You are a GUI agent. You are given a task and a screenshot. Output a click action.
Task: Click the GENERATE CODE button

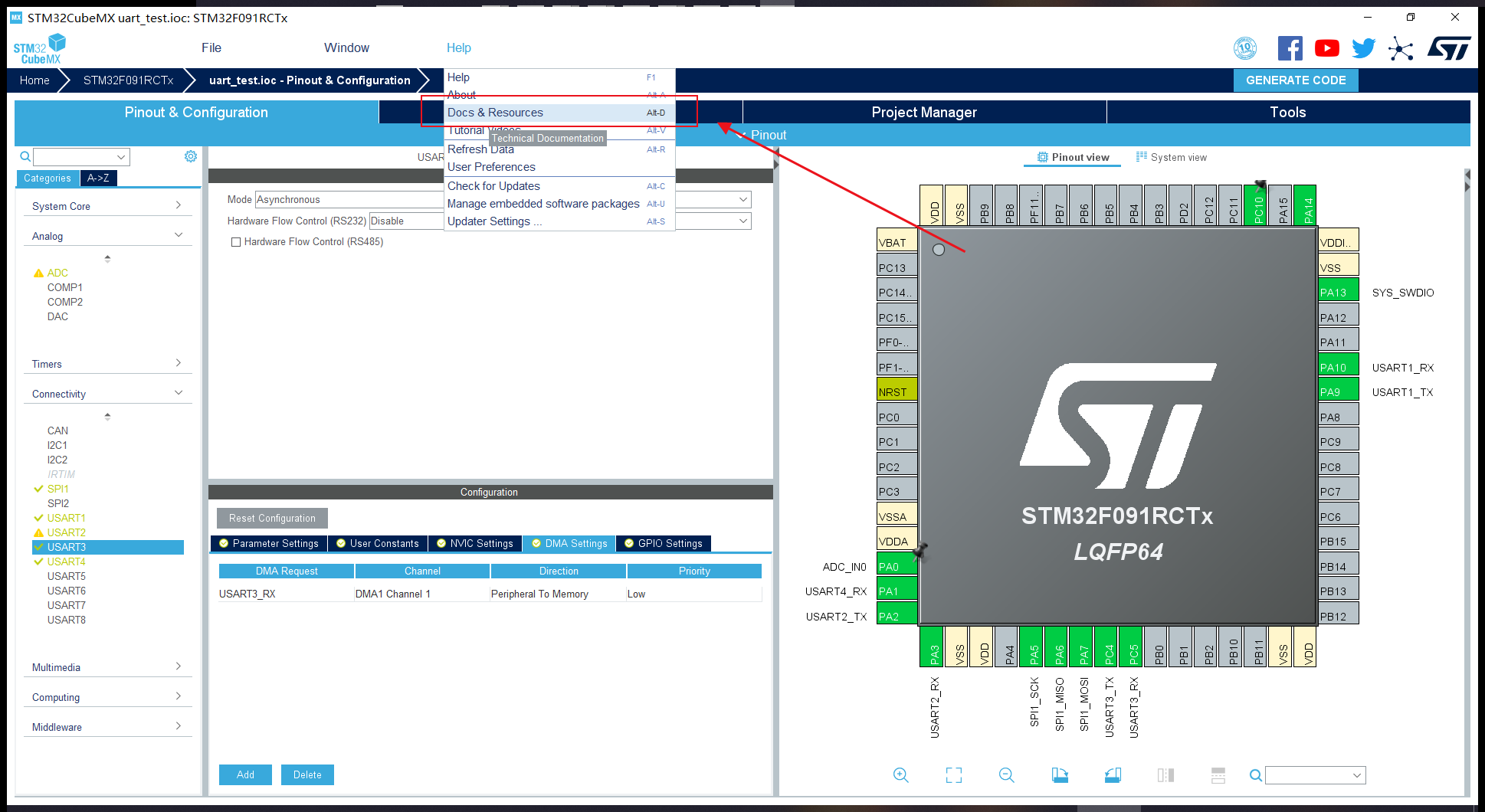[x=1295, y=80]
